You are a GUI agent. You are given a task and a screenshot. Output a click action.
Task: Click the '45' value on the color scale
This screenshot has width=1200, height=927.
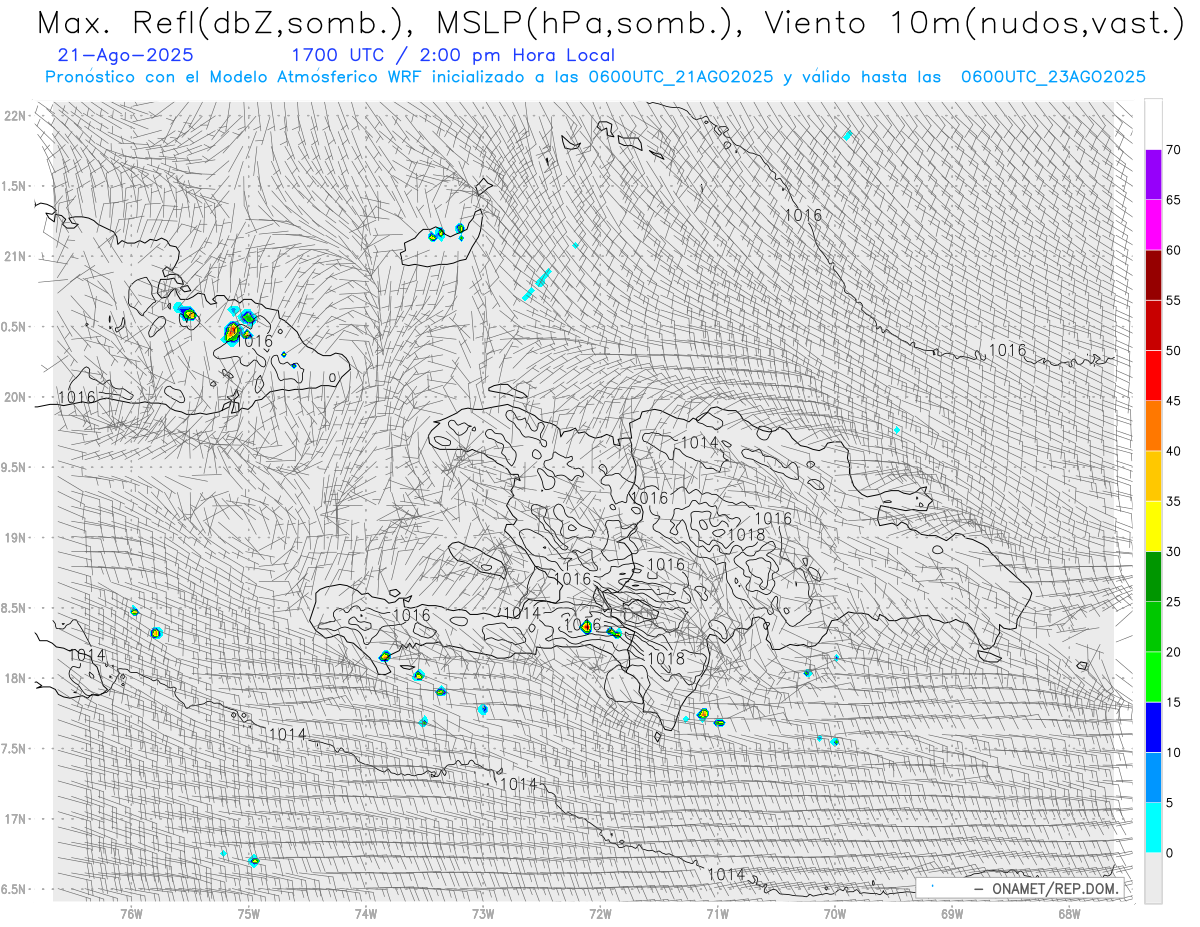(x=1173, y=401)
